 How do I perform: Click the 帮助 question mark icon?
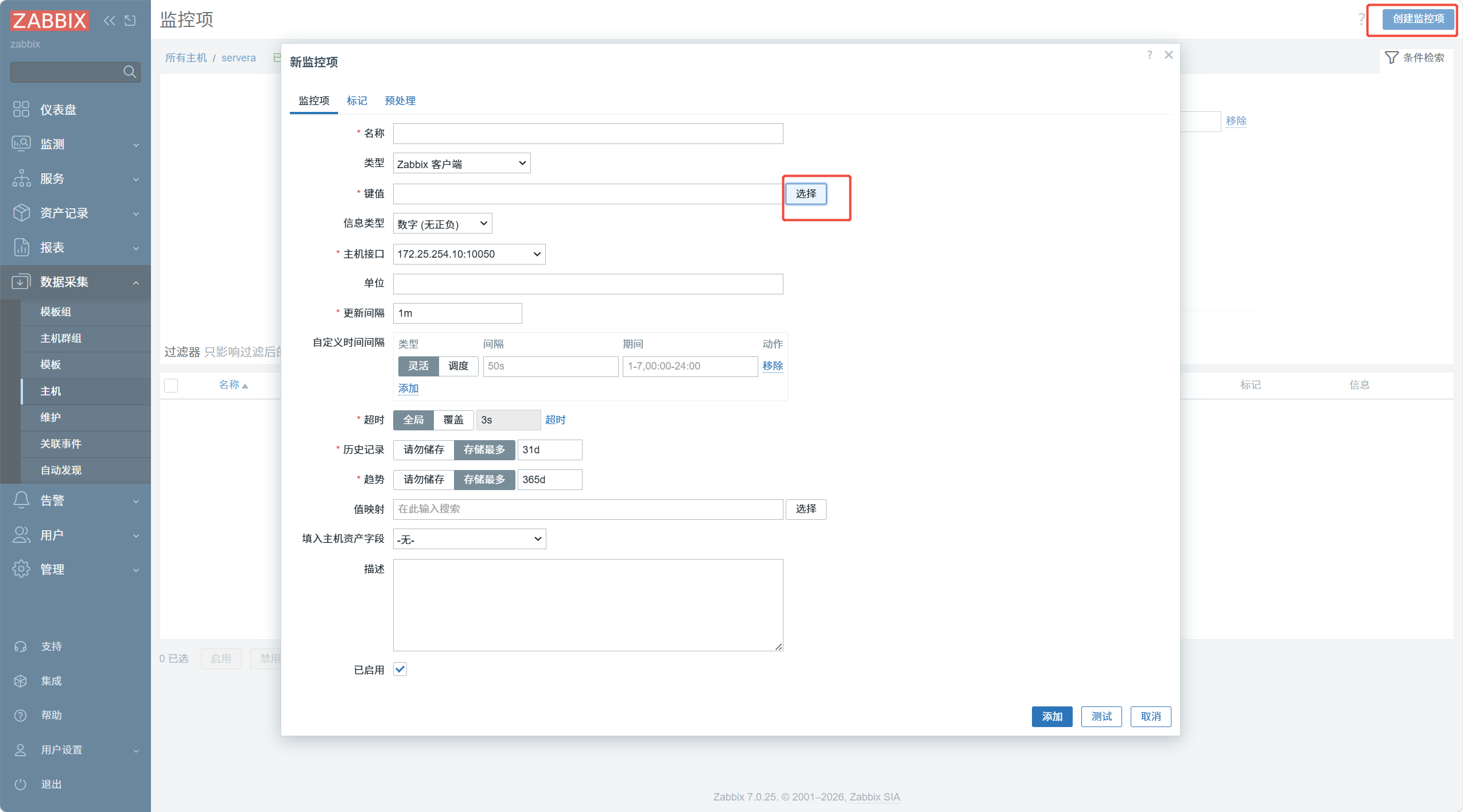[21, 716]
